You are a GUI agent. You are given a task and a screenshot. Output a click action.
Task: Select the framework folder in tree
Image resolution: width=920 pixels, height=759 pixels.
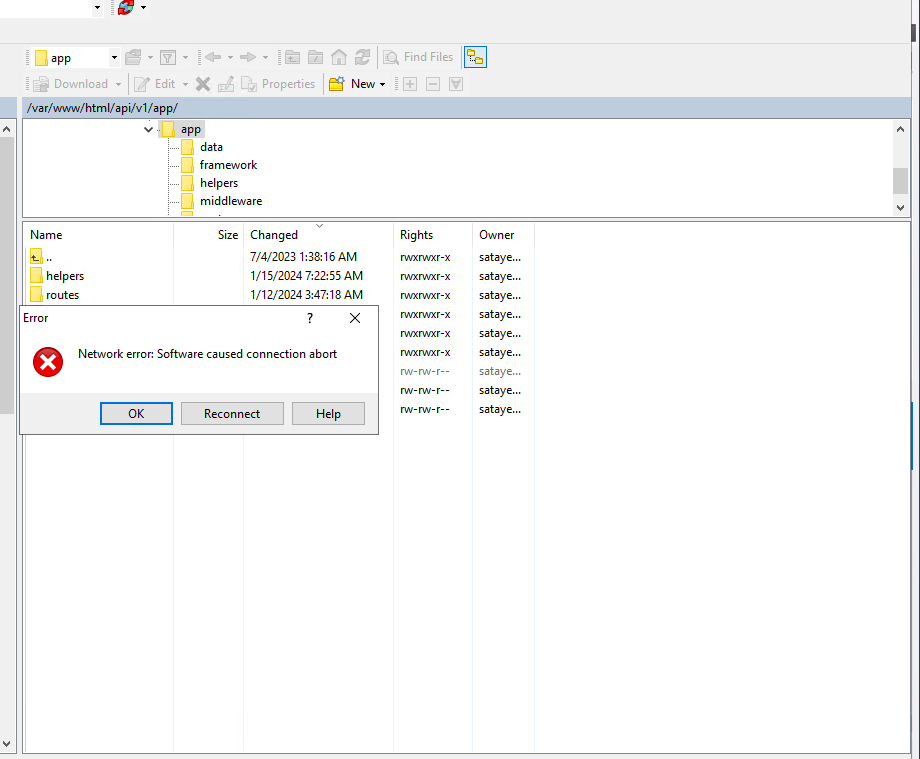(x=228, y=165)
